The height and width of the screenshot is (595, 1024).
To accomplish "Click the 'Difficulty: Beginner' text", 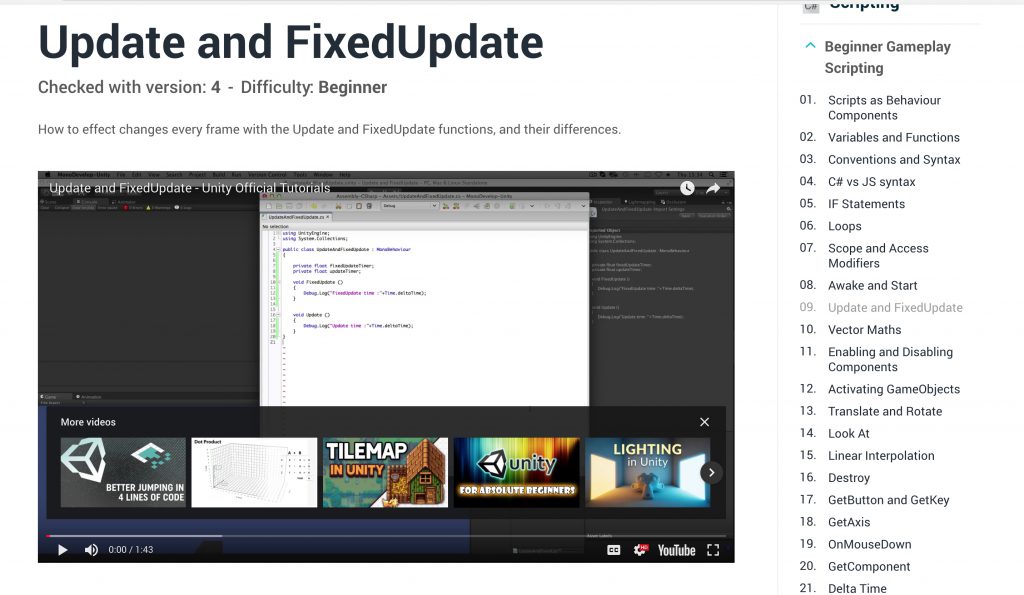I will pyautogui.click(x=313, y=88).
